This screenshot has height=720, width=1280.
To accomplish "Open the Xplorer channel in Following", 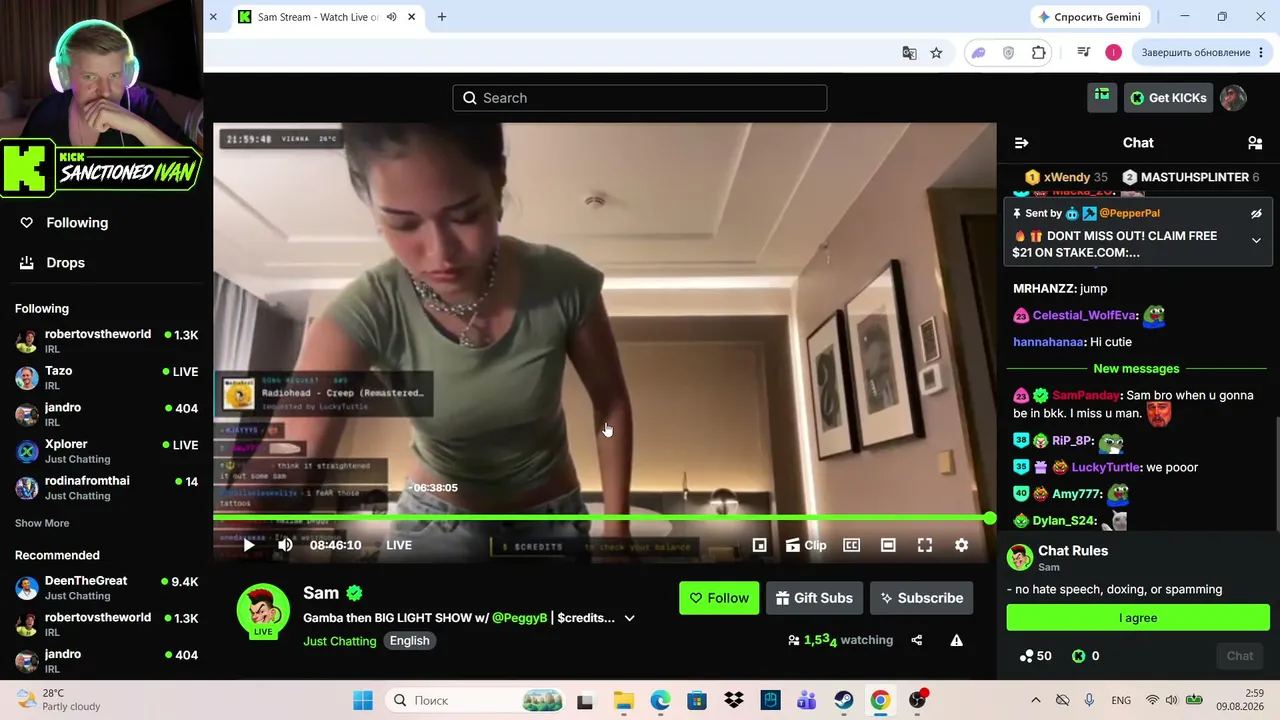I will (x=106, y=451).
